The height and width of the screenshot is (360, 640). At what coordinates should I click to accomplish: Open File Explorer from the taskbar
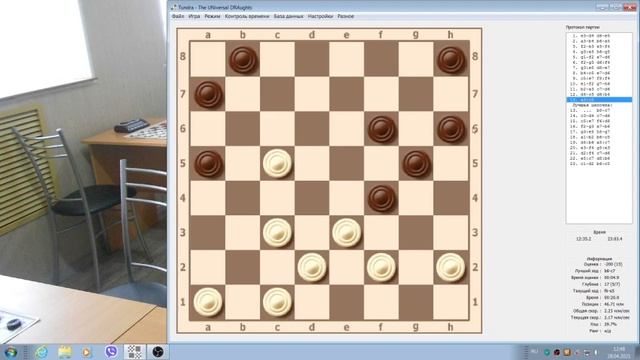coord(64,351)
